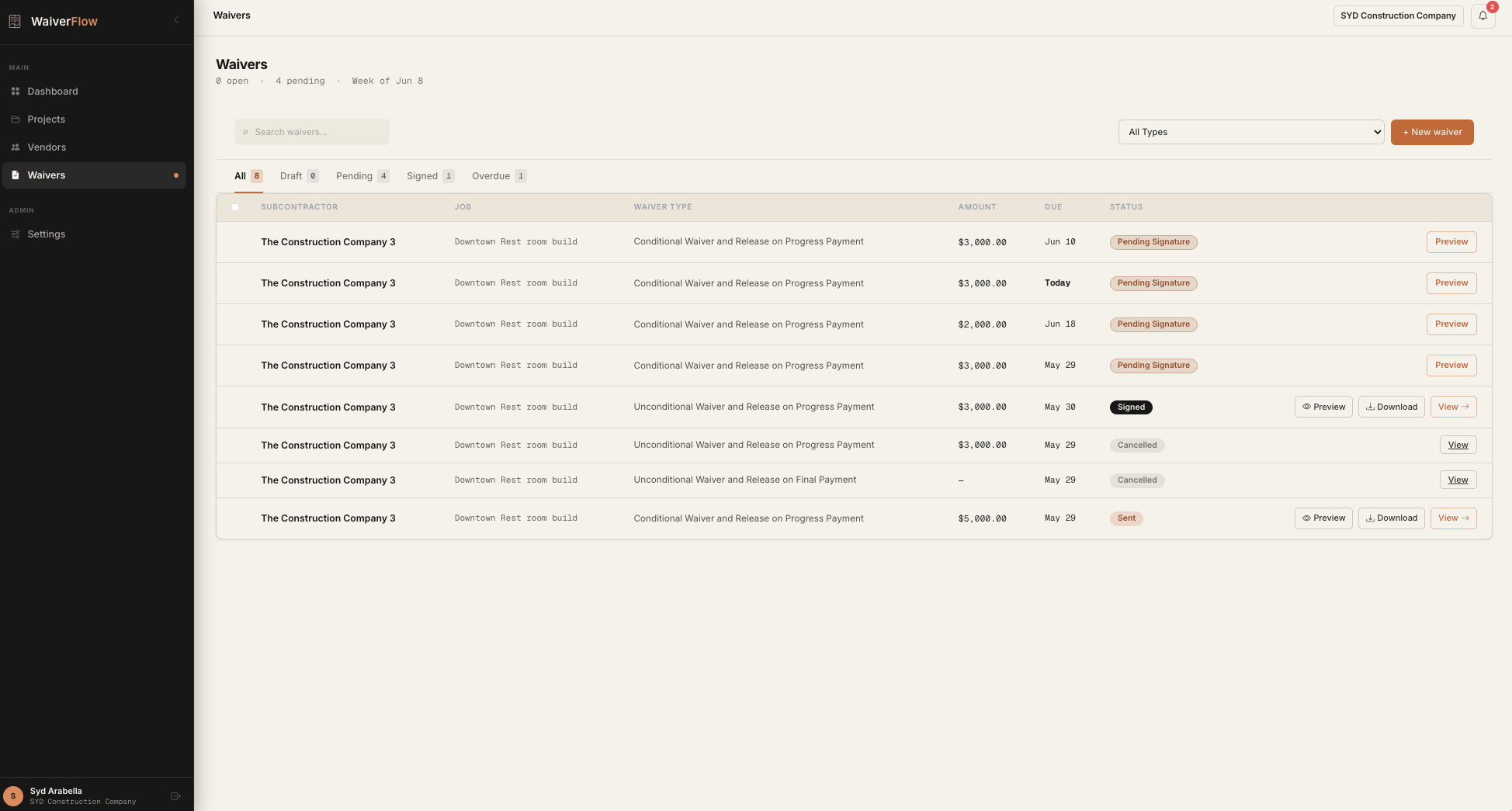The height and width of the screenshot is (811, 1512).
Task: Click the Signed status badge
Action: [1131, 407]
